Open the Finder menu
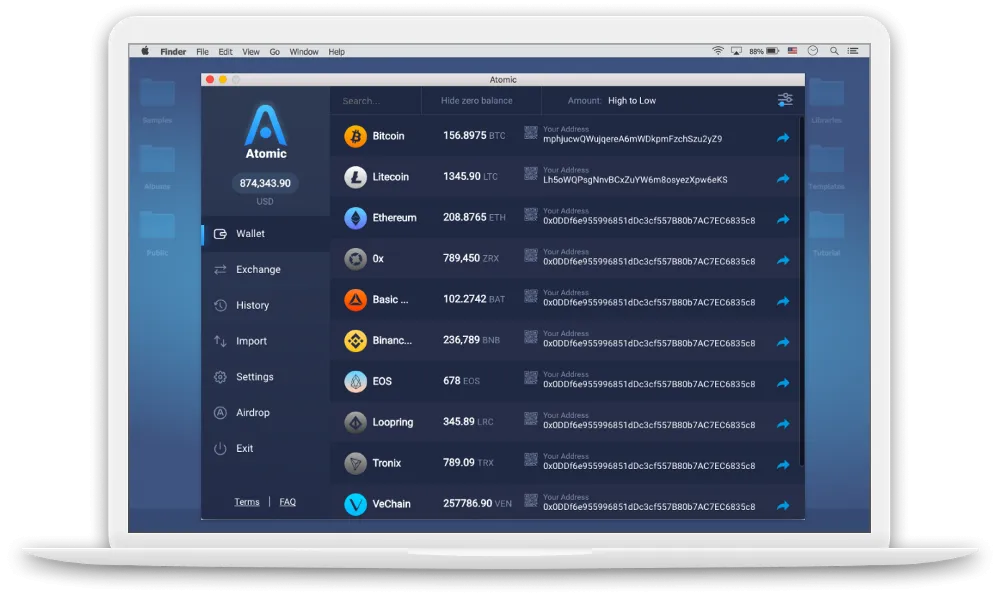The image size is (1000, 596). coord(173,52)
